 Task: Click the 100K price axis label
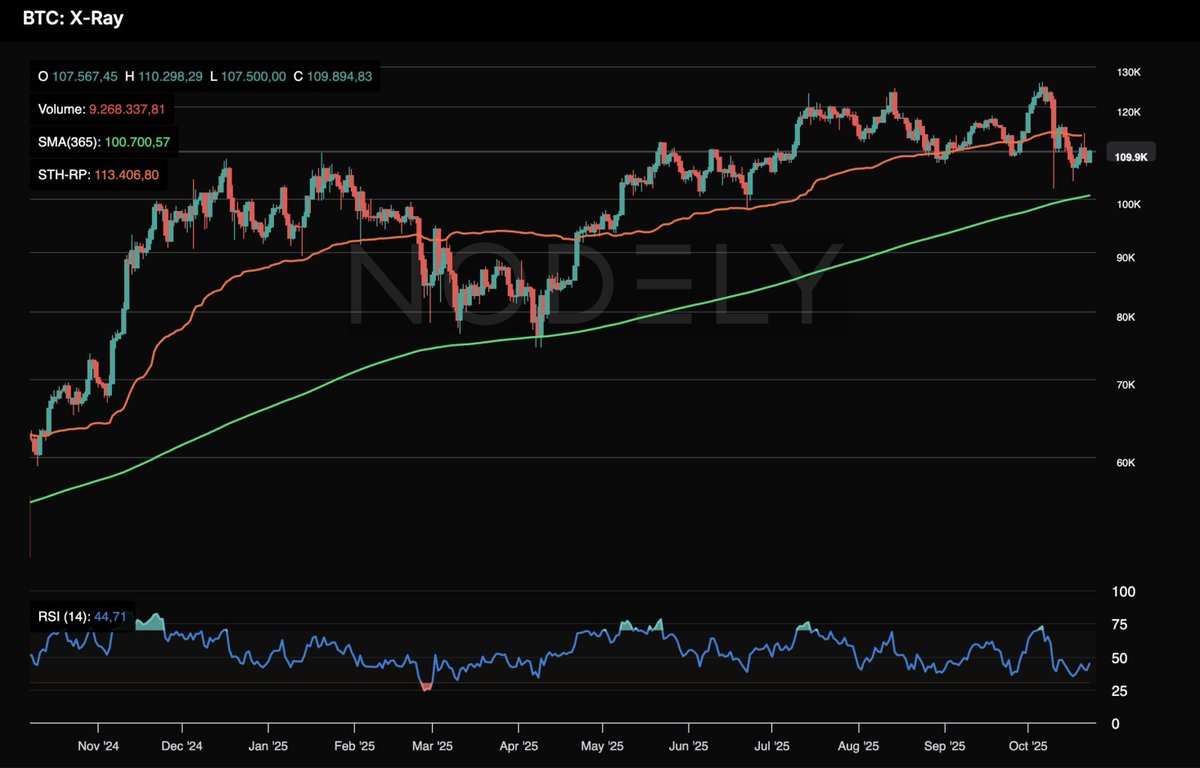[x=1129, y=204]
